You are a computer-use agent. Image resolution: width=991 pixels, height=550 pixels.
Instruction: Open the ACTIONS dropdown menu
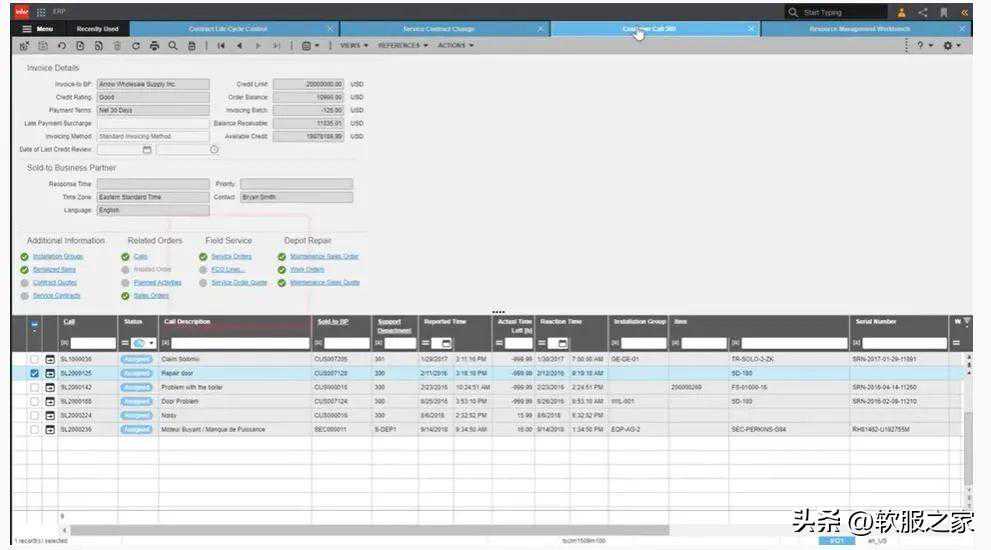pos(455,46)
